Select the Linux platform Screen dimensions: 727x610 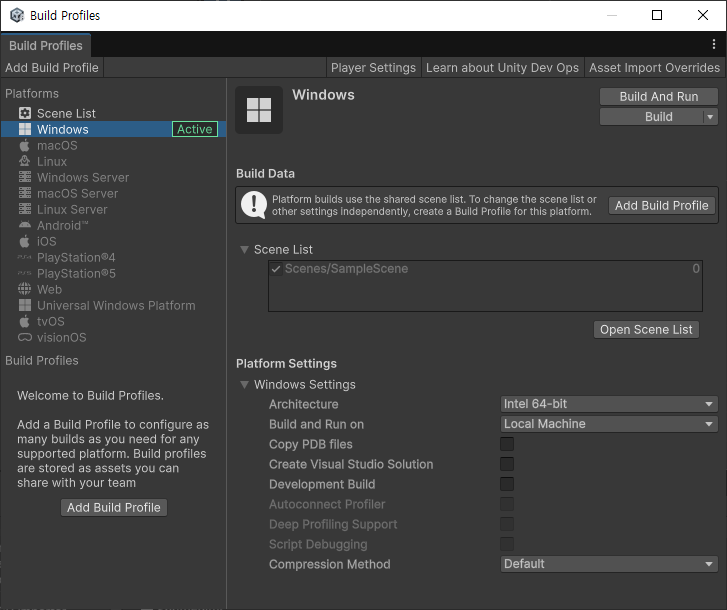[113, 161]
